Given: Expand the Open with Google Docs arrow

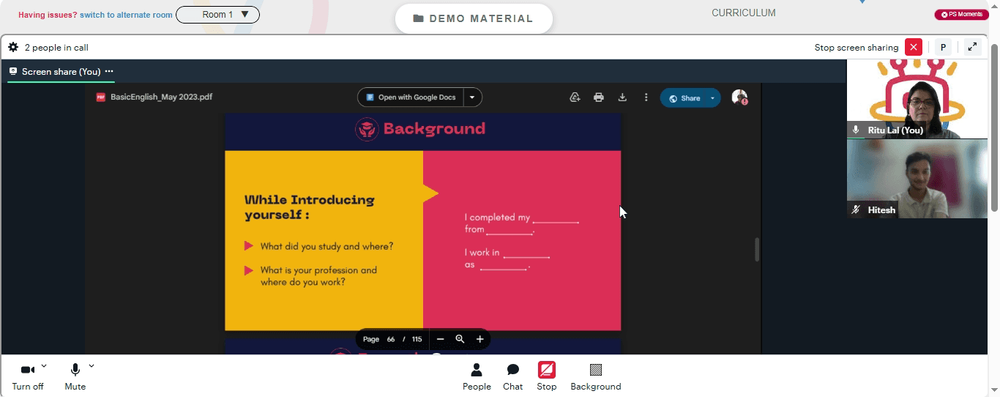Looking at the screenshot, I should [x=472, y=98].
